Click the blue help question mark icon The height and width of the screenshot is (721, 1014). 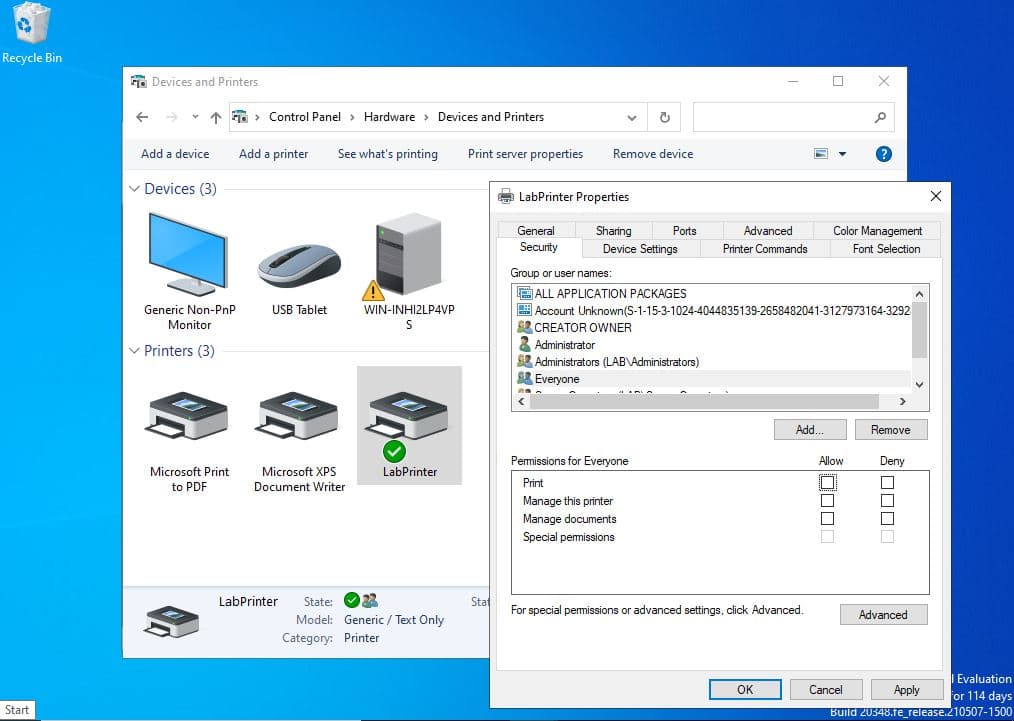(x=883, y=154)
